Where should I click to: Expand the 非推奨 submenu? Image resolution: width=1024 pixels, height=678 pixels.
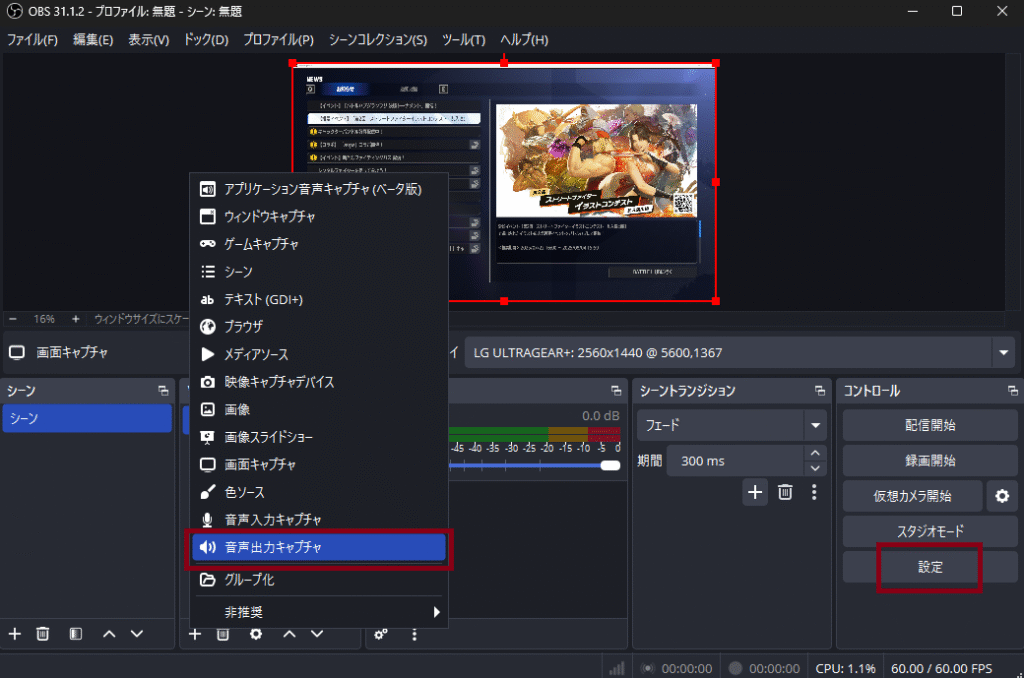[319, 612]
